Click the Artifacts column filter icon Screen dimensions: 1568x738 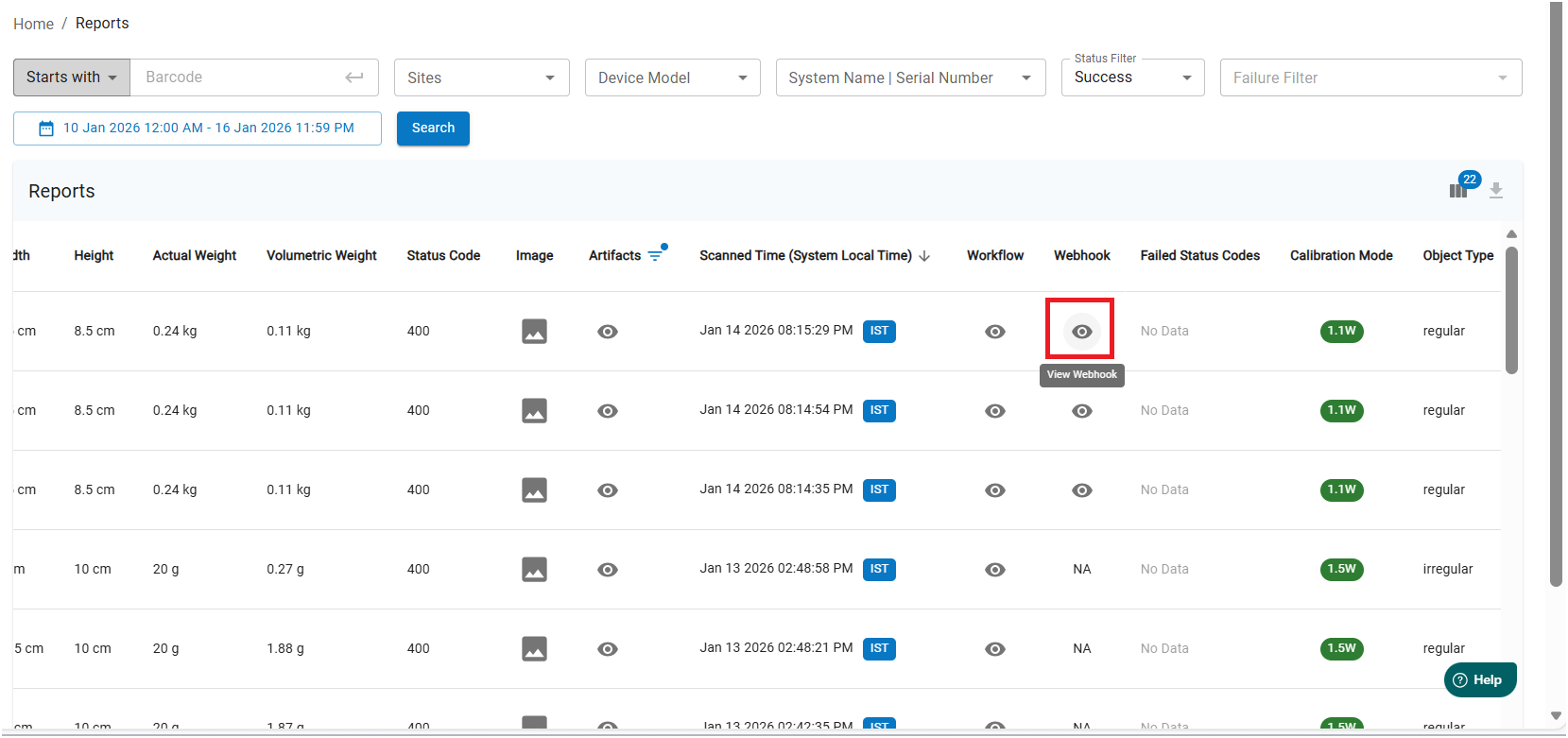point(655,255)
